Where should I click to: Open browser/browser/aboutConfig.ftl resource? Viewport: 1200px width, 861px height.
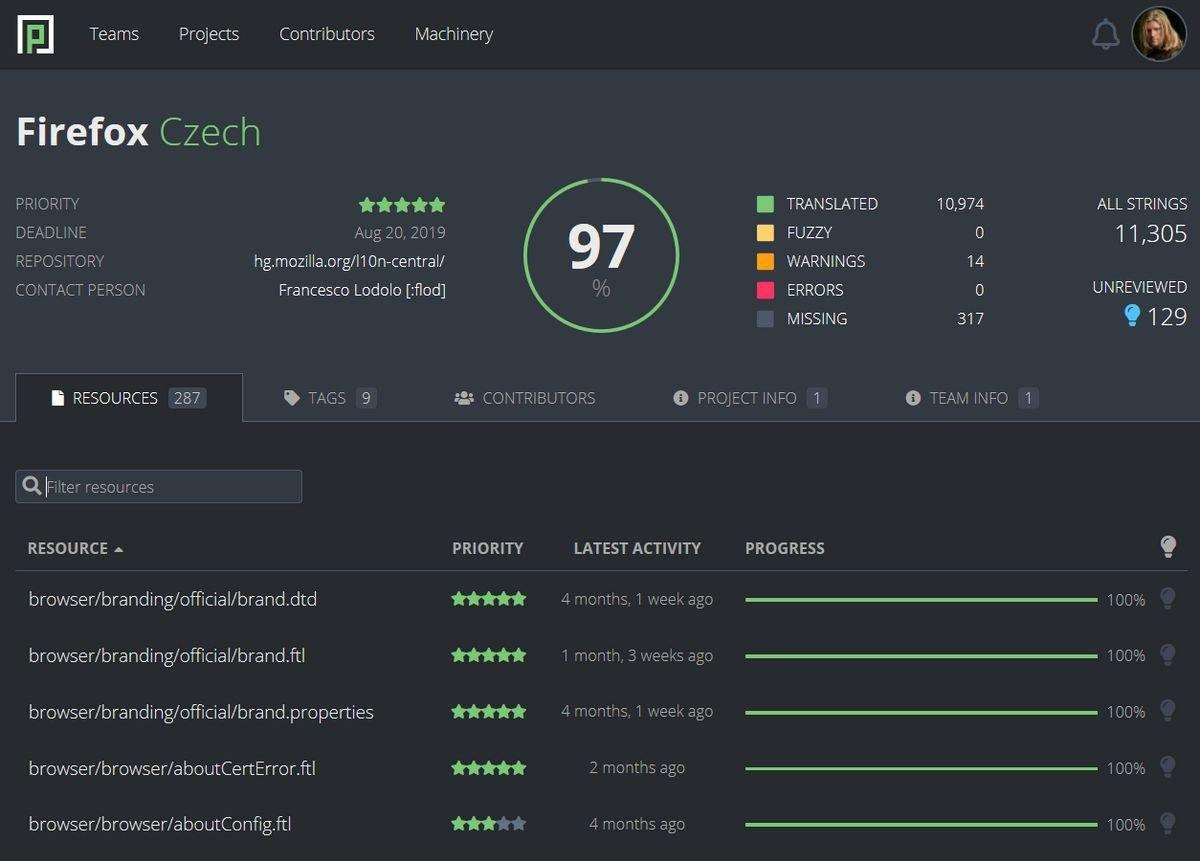tap(160, 824)
